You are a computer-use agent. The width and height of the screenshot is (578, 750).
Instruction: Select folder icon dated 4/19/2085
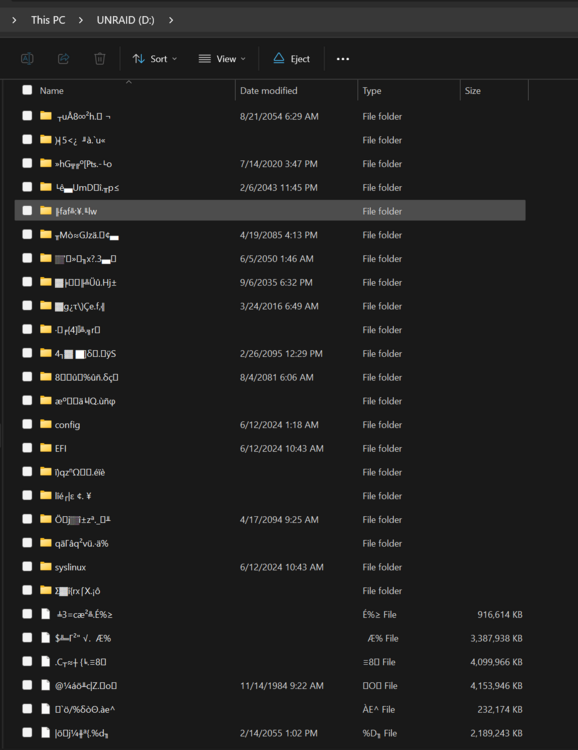point(46,234)
